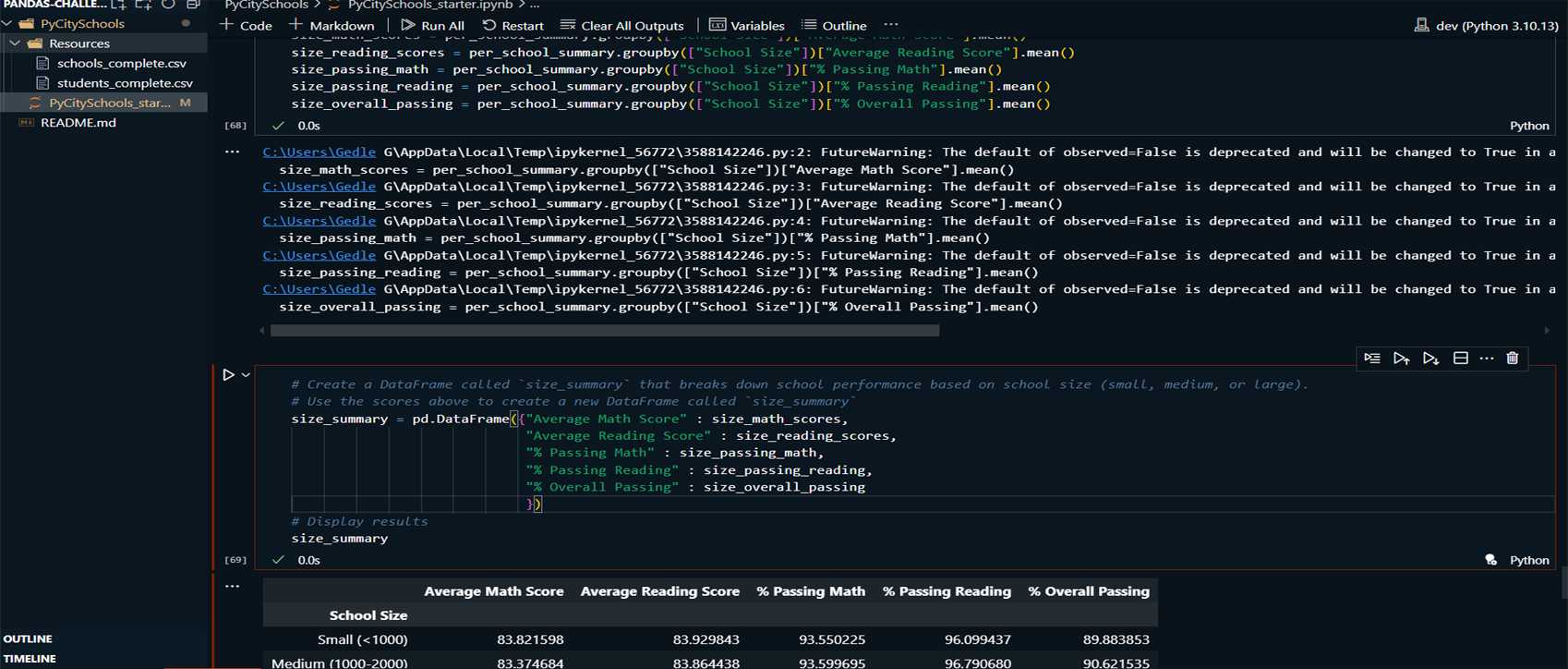
Task: Split the cell using cell toolbar
Action: (1460, 359)
